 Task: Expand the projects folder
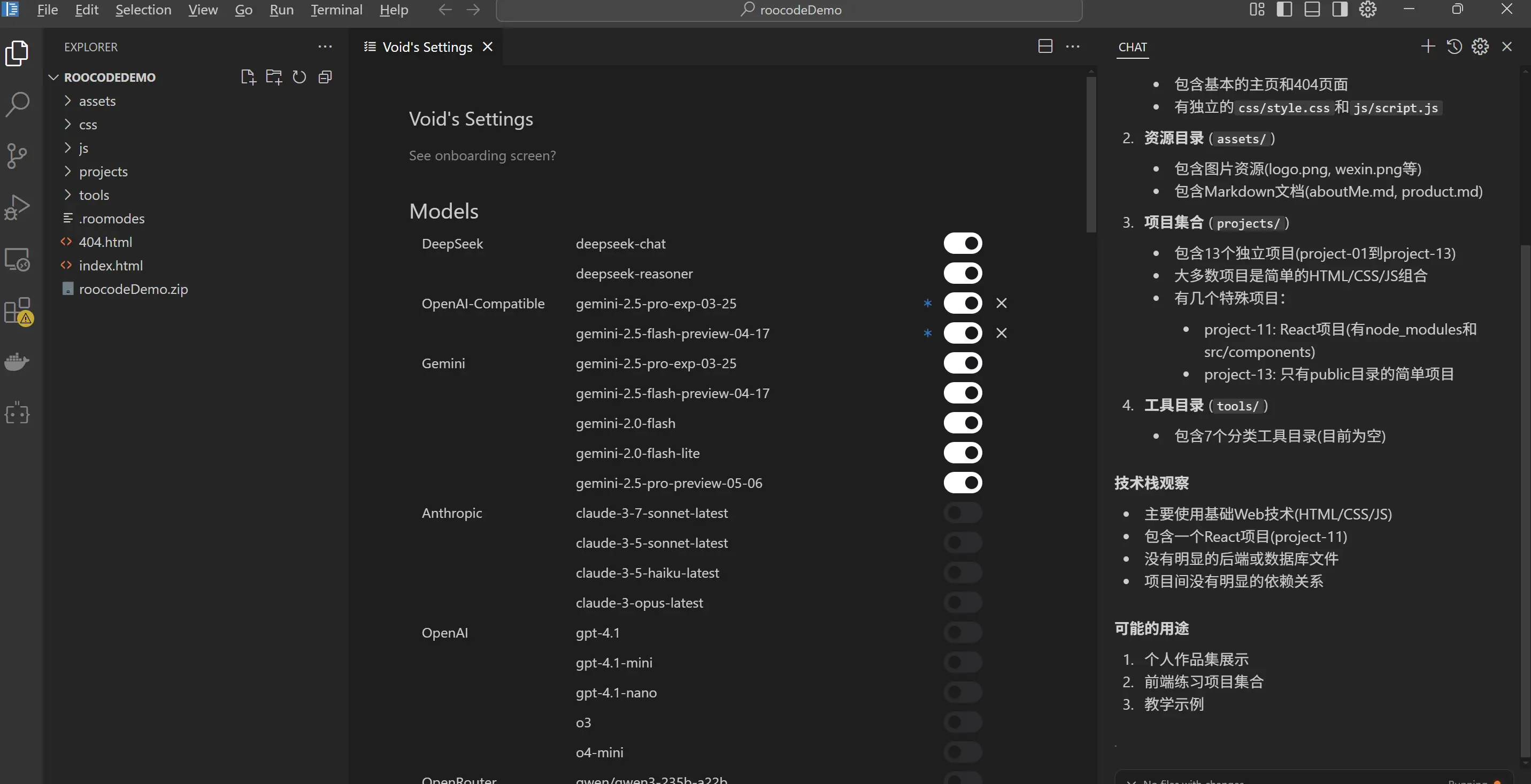tap(67, 171)
